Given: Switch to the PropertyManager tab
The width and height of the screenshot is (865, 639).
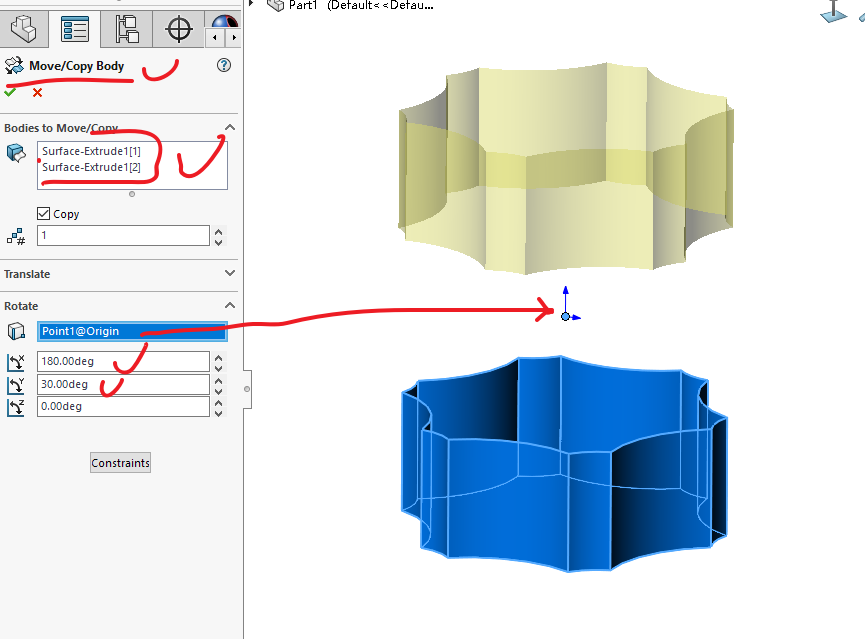Looking at the screenshot, I should click(x=75, y=29).
